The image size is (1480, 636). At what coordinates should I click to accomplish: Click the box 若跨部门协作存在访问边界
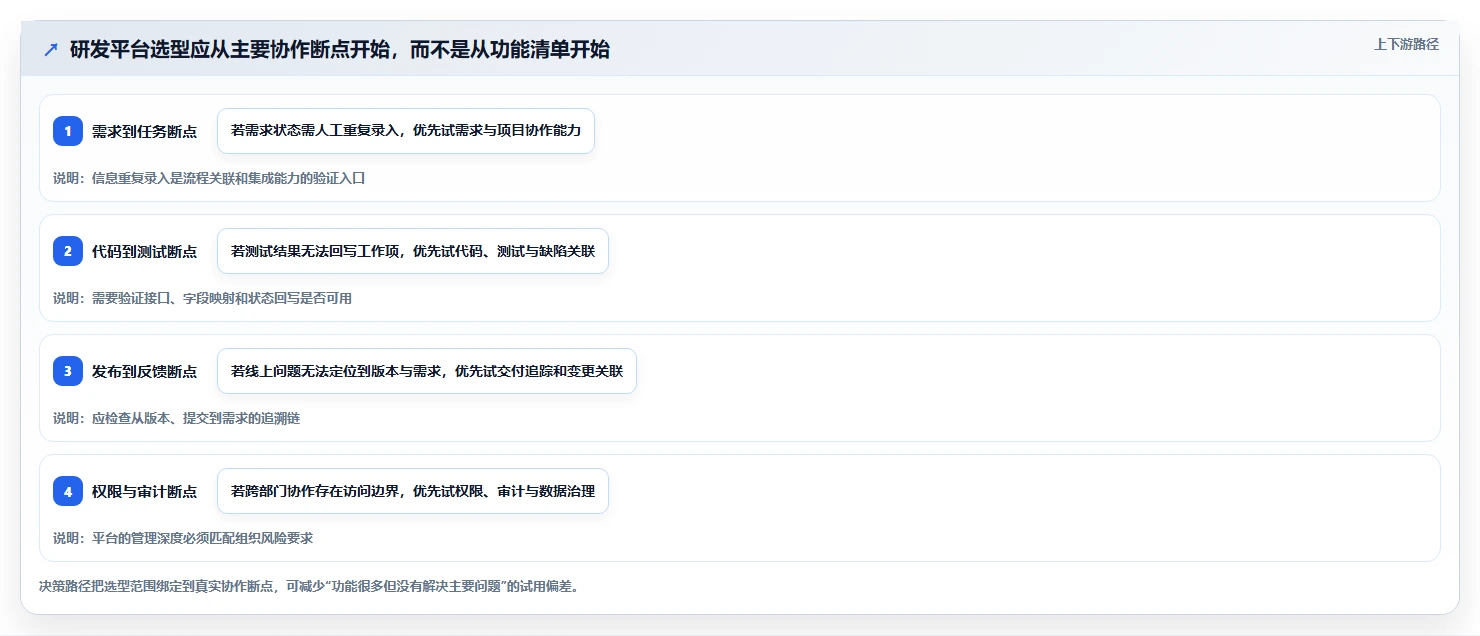click(x=413, y=491)
